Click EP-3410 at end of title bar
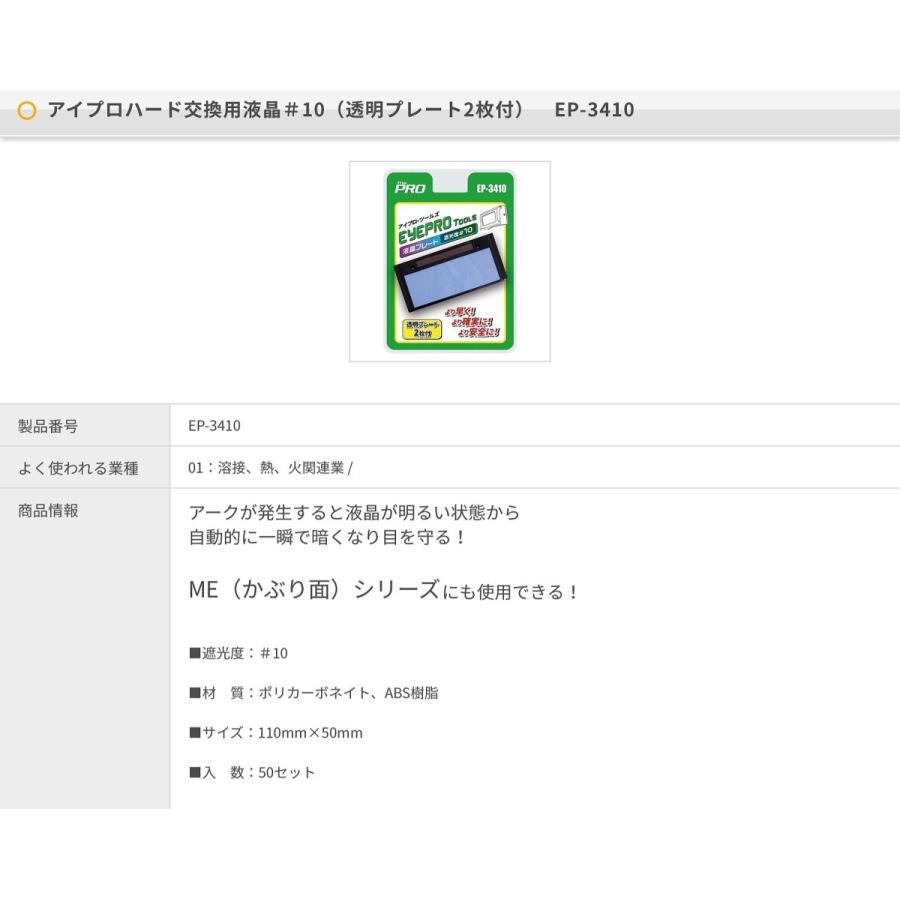This screenshot has width=900, height=900. (594, 110)
